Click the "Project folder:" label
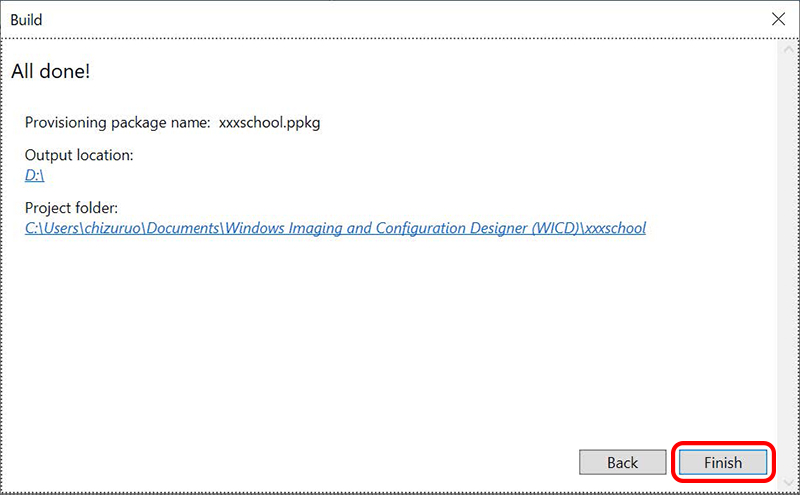Viewport: 800px width, 495px height. [72, 208]
